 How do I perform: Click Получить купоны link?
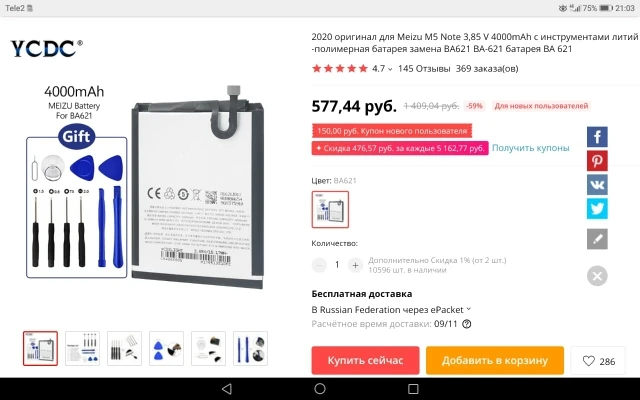click(x=530, y=148)
